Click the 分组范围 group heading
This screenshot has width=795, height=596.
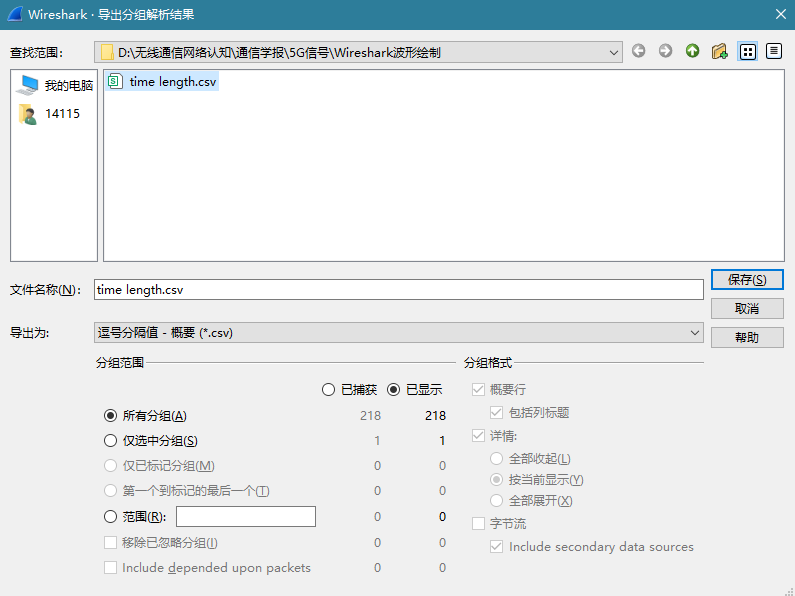tap(120, 363)
